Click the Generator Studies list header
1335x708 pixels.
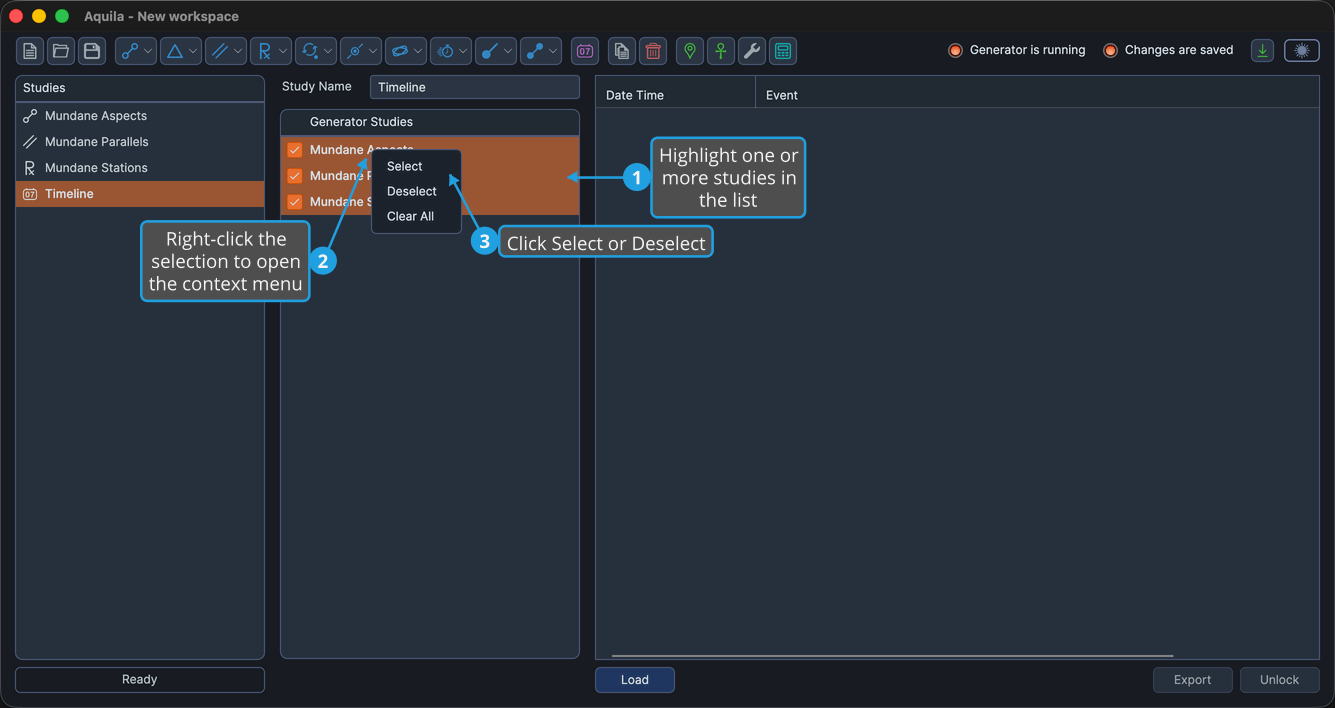[430, 122]
